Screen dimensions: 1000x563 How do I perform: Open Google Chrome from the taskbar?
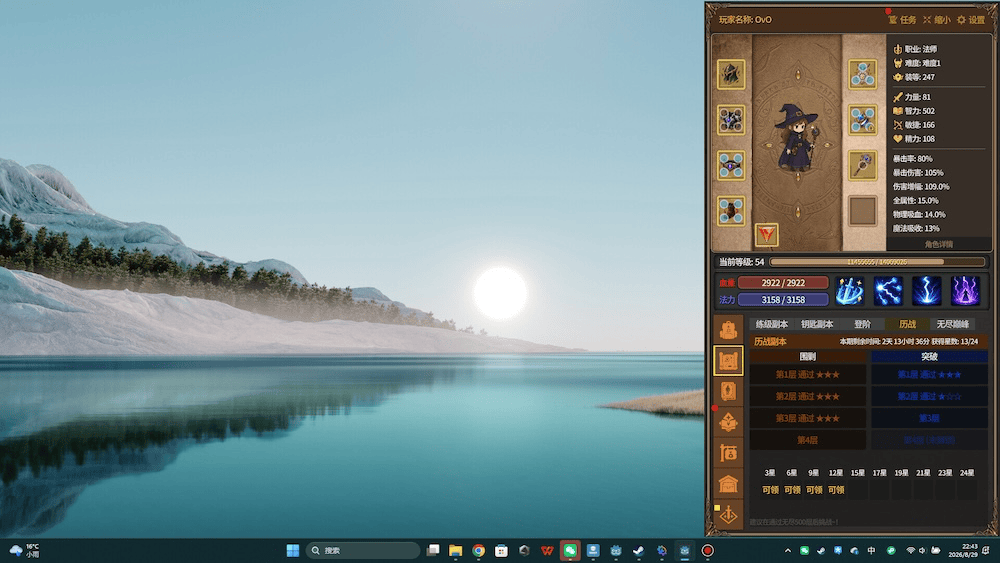478,550
